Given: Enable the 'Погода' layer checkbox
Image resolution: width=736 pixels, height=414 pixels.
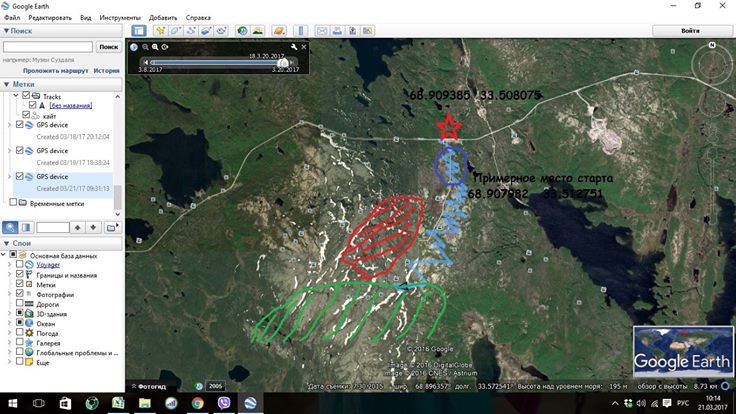Looking at the screenshot, I should tap(19, 332).
